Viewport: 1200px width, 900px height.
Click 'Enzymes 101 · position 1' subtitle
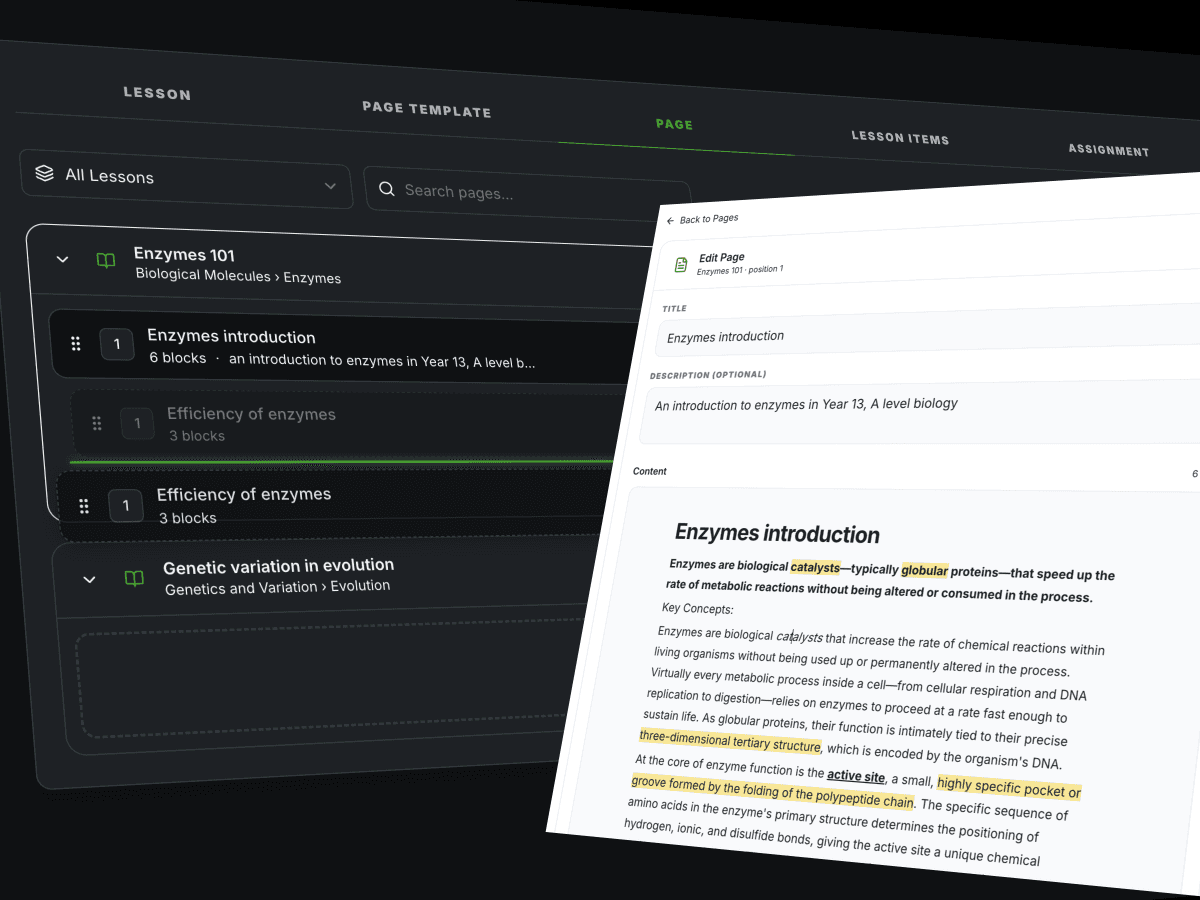740,271
